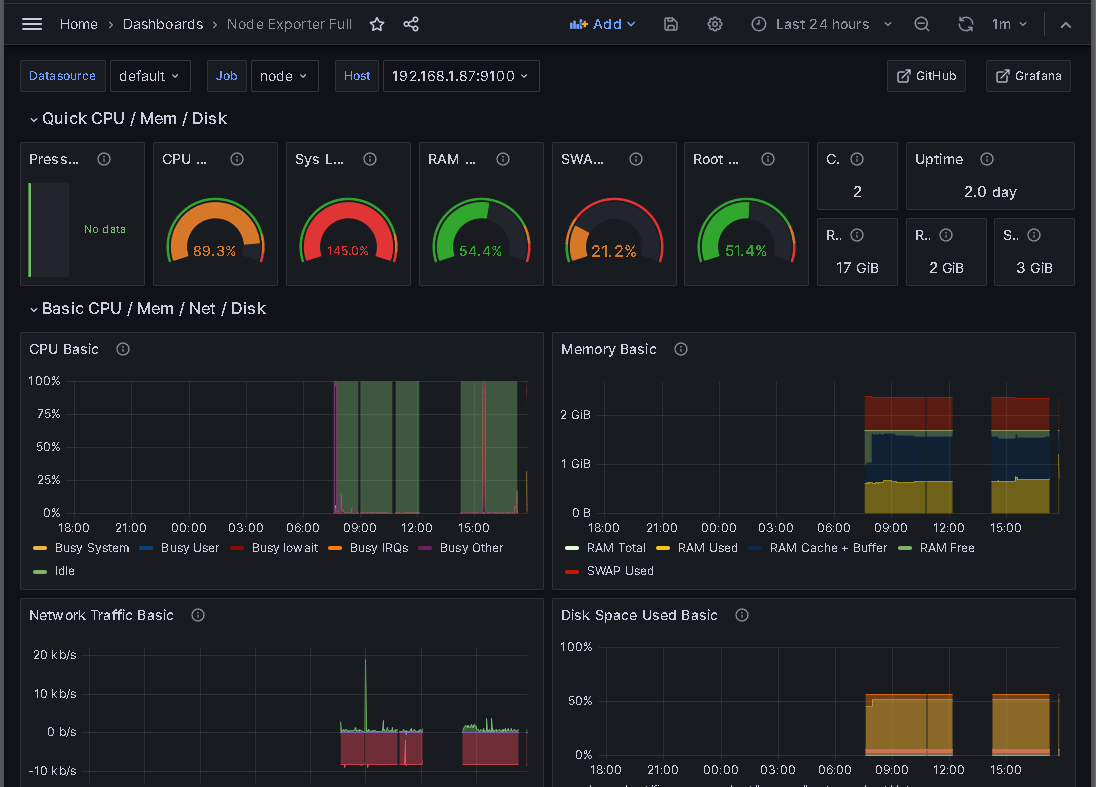The width and height of the screenshot is (1096, 787).
Task: Click the Datasource variable label
Action: [x=63, y=76]
